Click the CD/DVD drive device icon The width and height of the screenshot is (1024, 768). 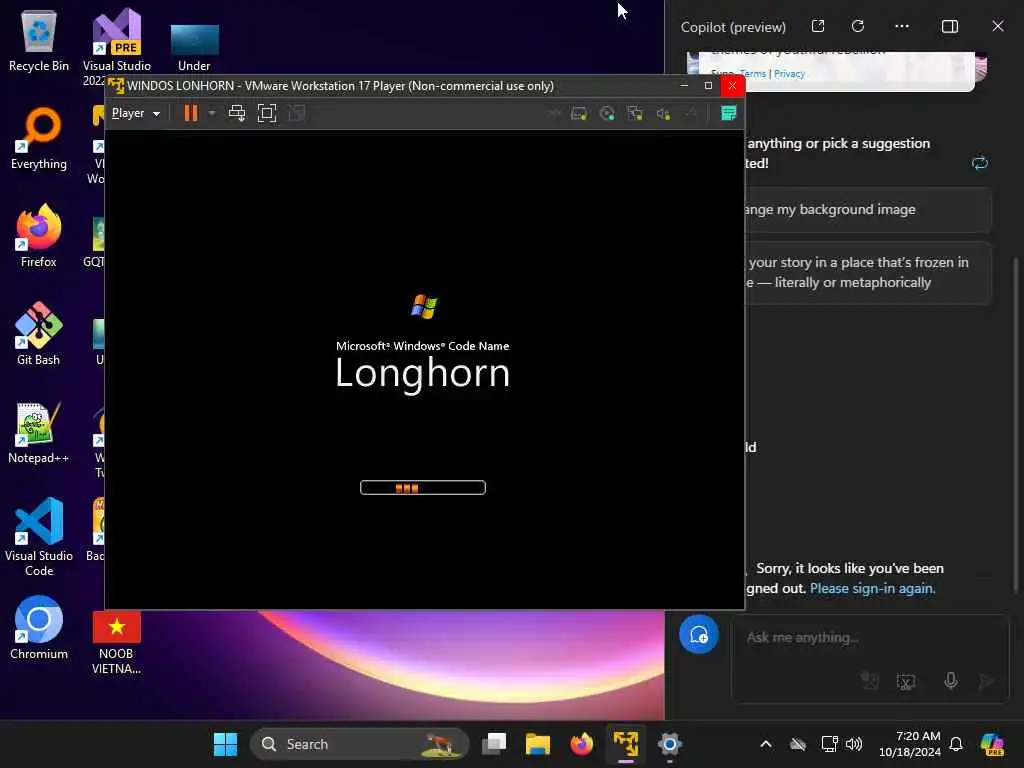(607, 114)
